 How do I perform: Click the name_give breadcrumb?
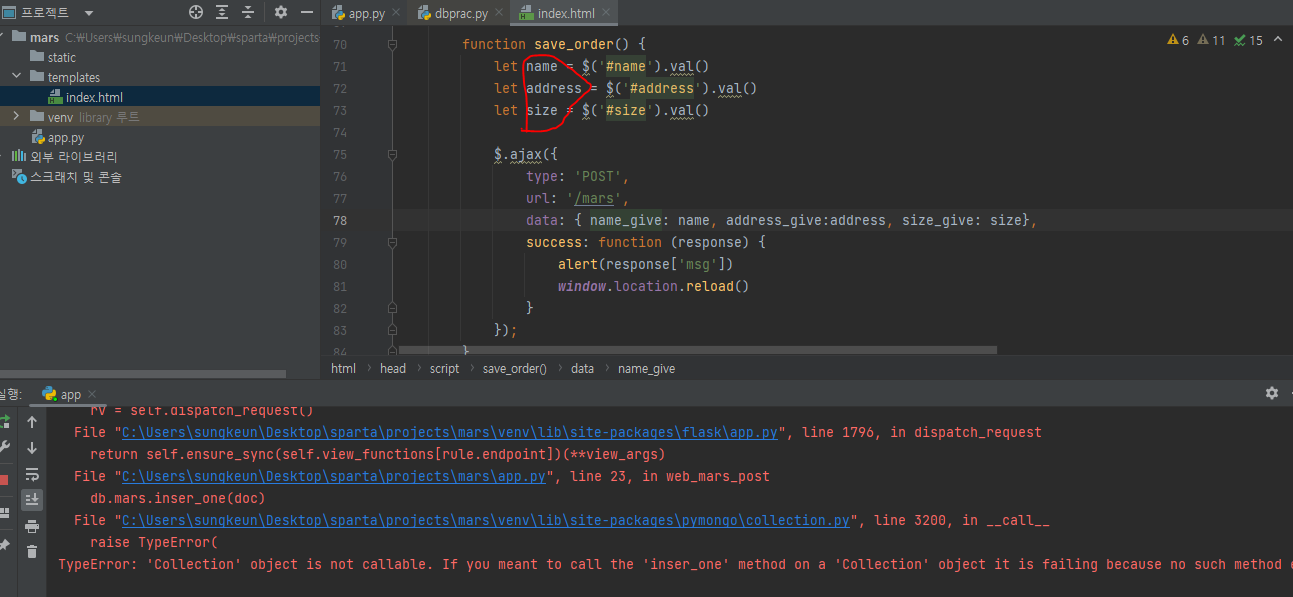tap(646, 369)
